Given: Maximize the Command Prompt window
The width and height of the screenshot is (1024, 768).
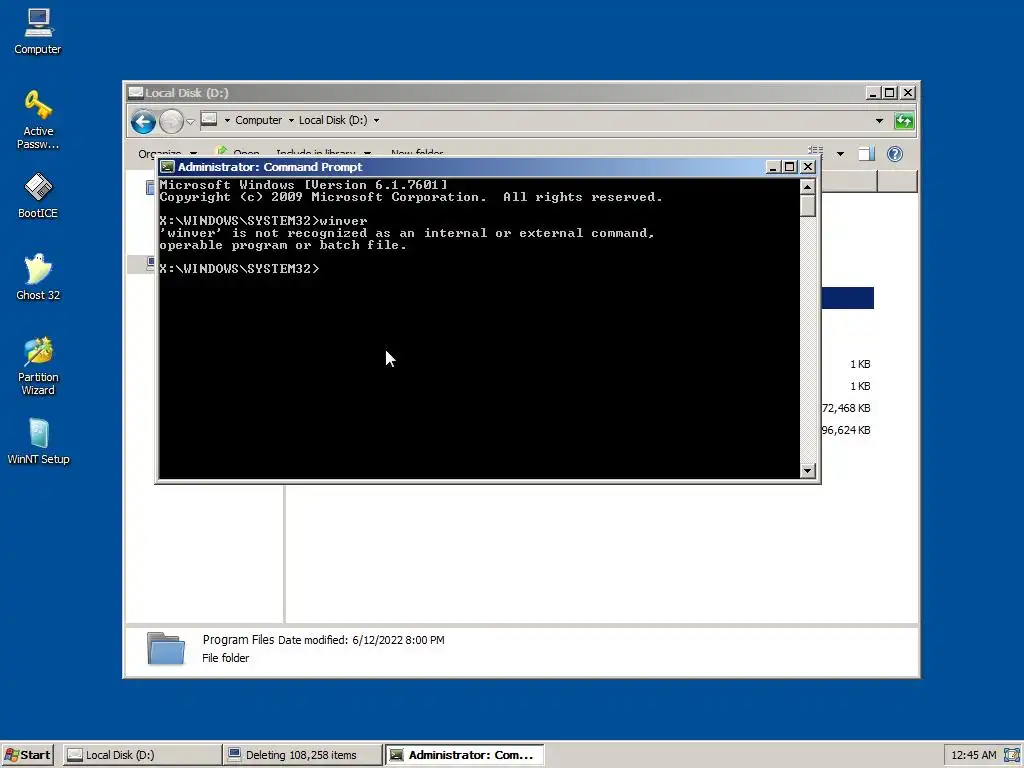Looking at the screenshot, I should coord(790,167).
